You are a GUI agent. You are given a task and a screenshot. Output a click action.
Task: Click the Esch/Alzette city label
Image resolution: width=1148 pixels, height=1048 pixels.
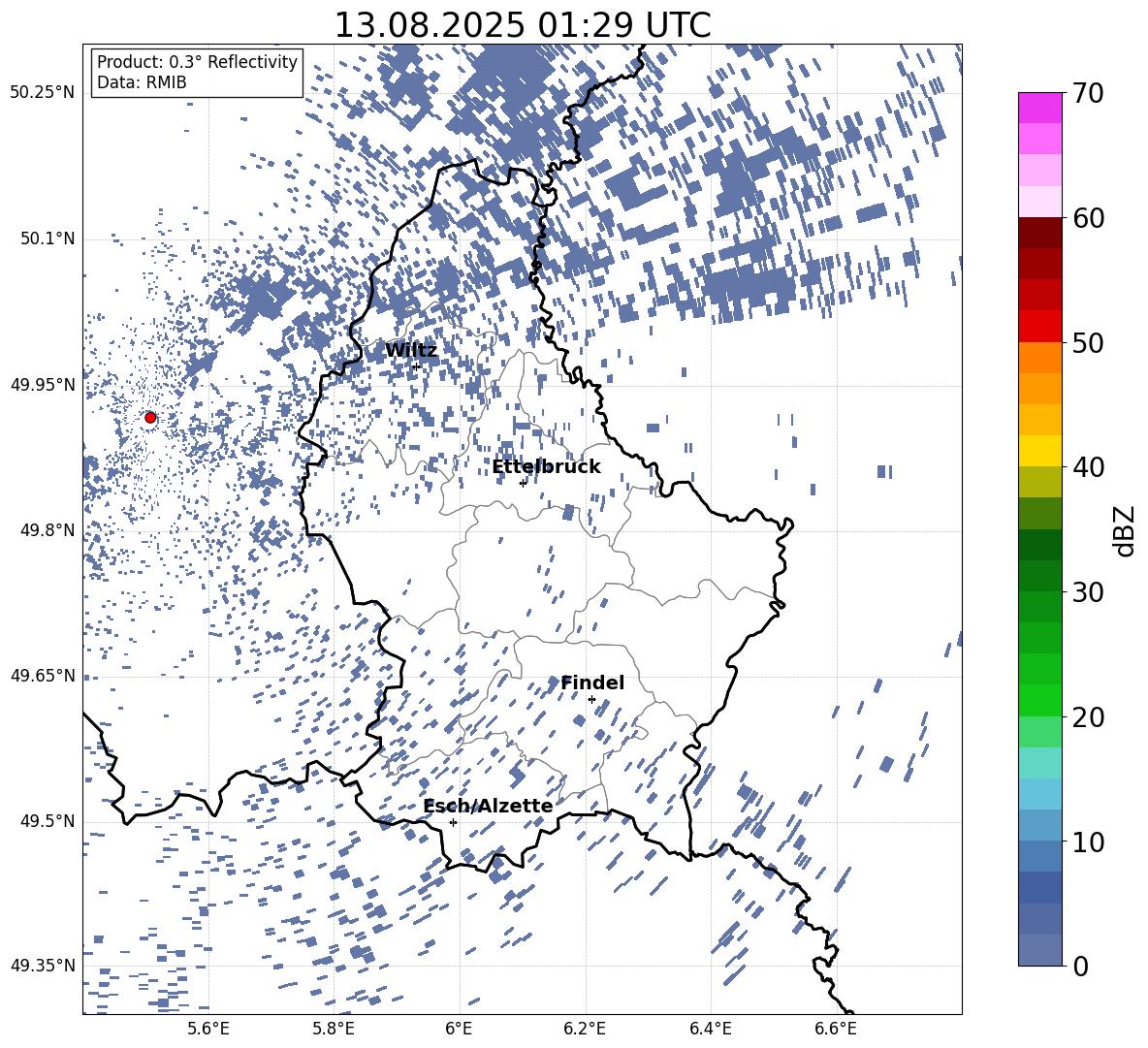488,807
